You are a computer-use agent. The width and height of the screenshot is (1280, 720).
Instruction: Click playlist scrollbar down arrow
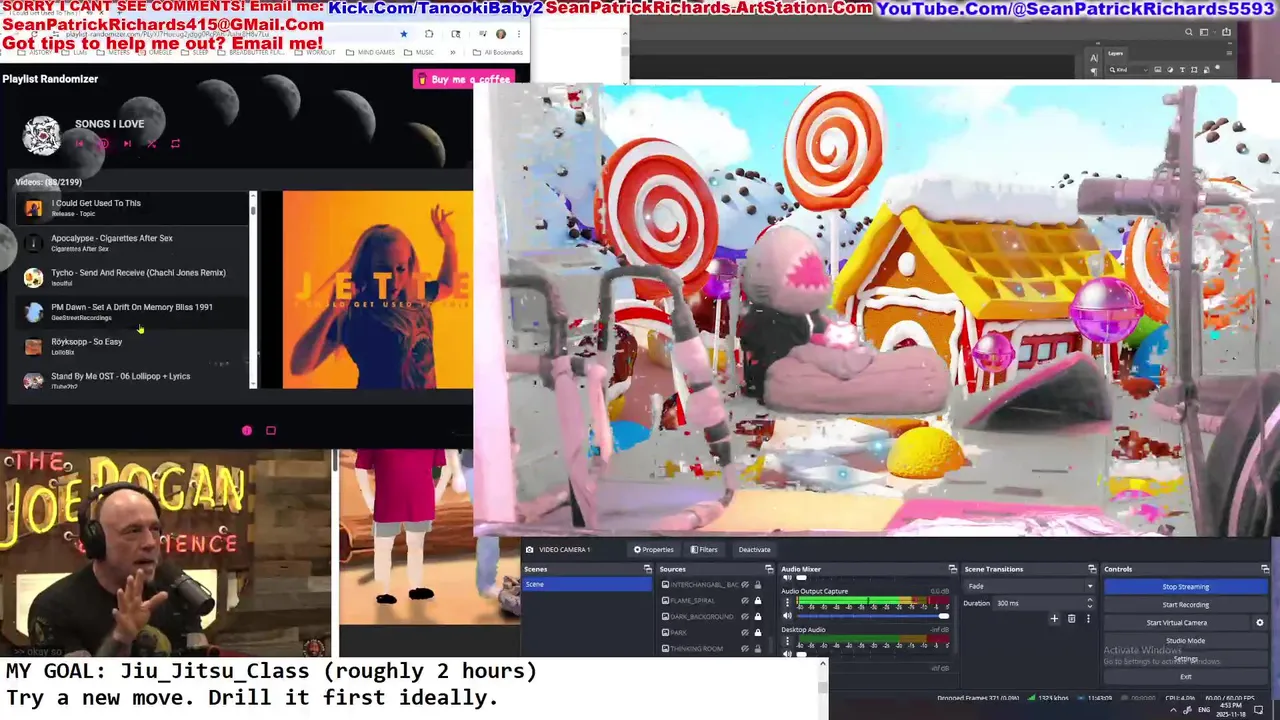[253, 384]
